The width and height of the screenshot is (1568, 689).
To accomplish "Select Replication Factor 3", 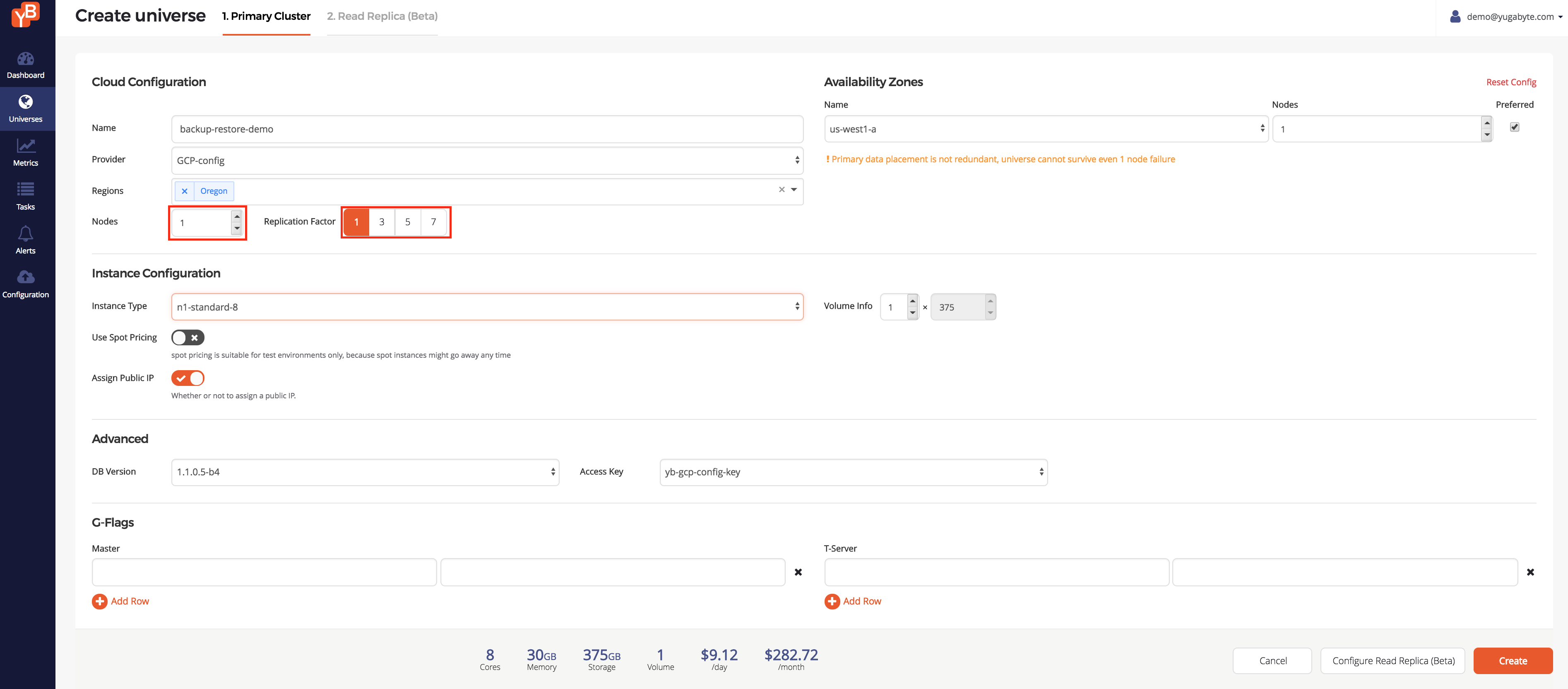I will pyautogui.click(x=382, y=222).
